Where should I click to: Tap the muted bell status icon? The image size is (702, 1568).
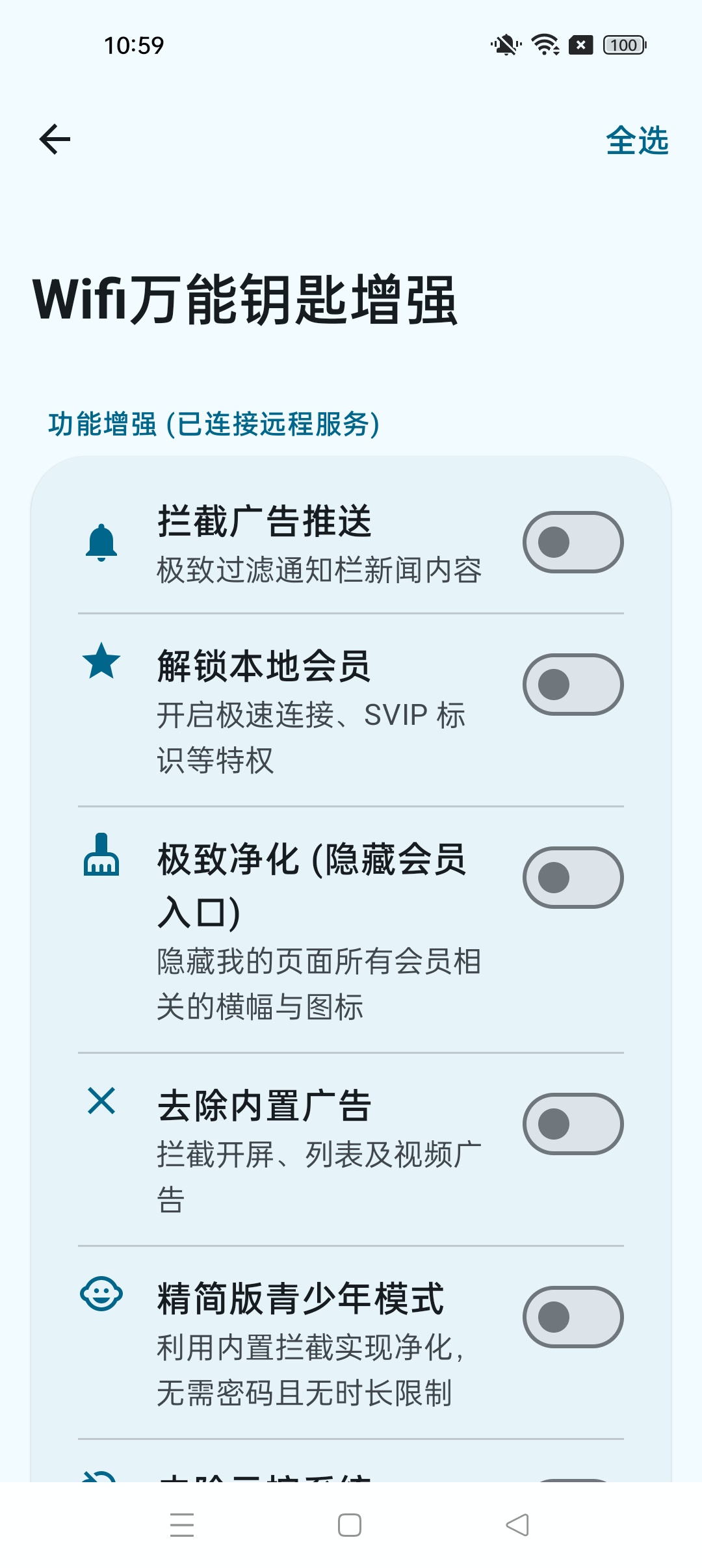(x=506, y=45)
